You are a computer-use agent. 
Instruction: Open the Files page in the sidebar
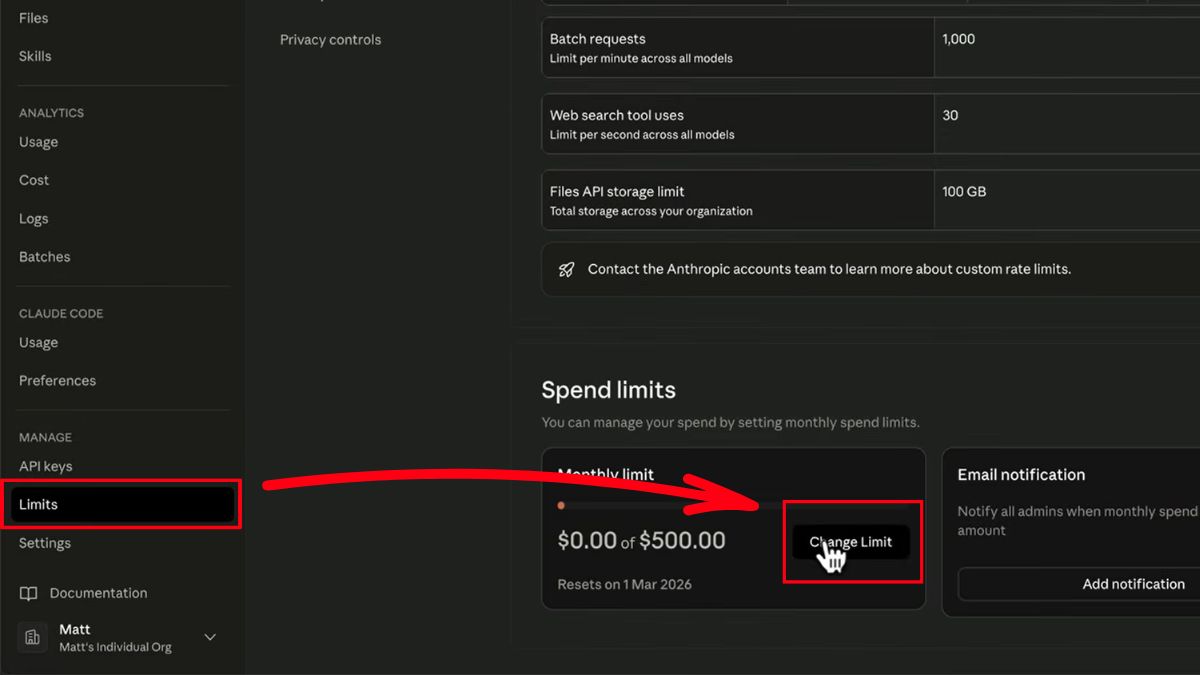(x=33, y=18)
